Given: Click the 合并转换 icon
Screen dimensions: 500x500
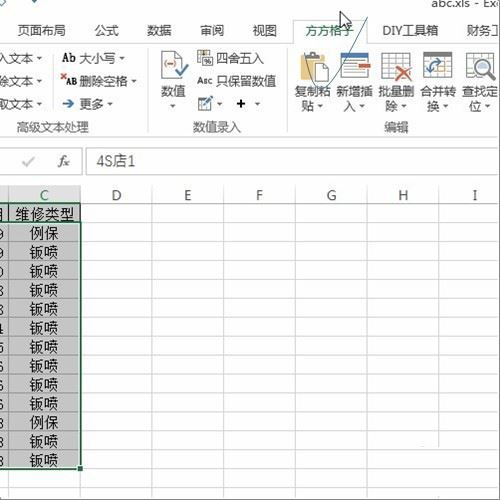Looking at the screenshot, I should [x=437, y=65].
